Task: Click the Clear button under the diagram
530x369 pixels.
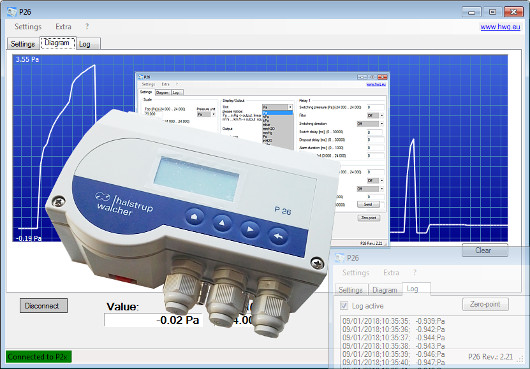Action: click(x=485, y=250)
